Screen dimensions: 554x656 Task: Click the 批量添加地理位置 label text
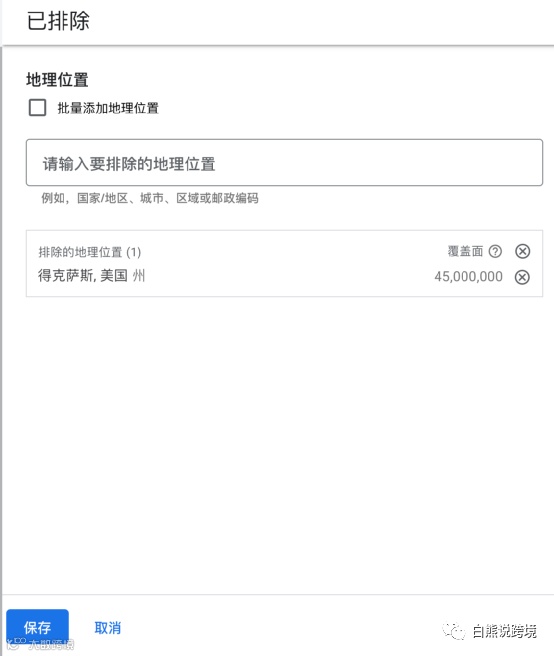pyautogui.click(x=108, y=108)
